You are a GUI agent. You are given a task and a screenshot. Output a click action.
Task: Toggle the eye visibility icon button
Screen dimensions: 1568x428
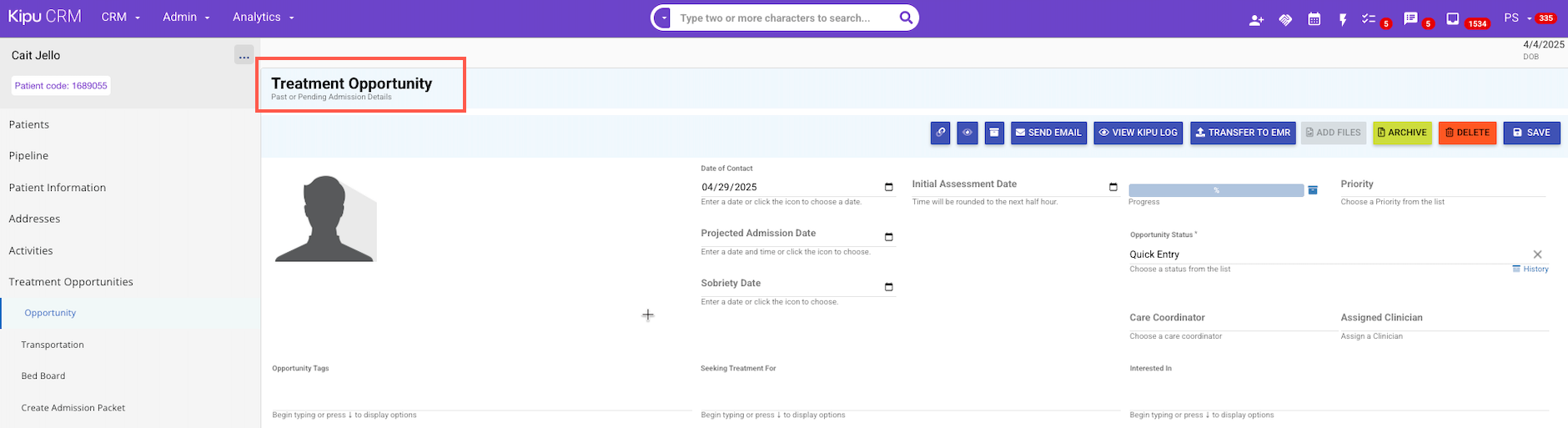click(x=967, y=133)
